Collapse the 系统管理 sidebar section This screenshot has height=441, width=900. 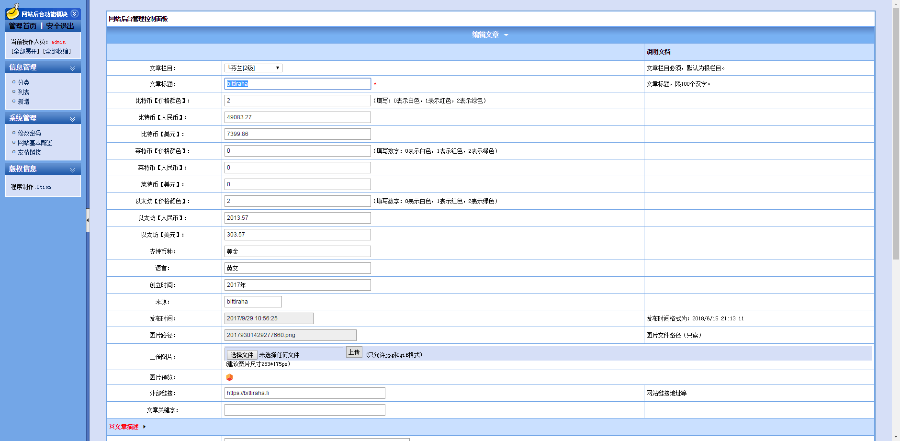coord(73,118)
